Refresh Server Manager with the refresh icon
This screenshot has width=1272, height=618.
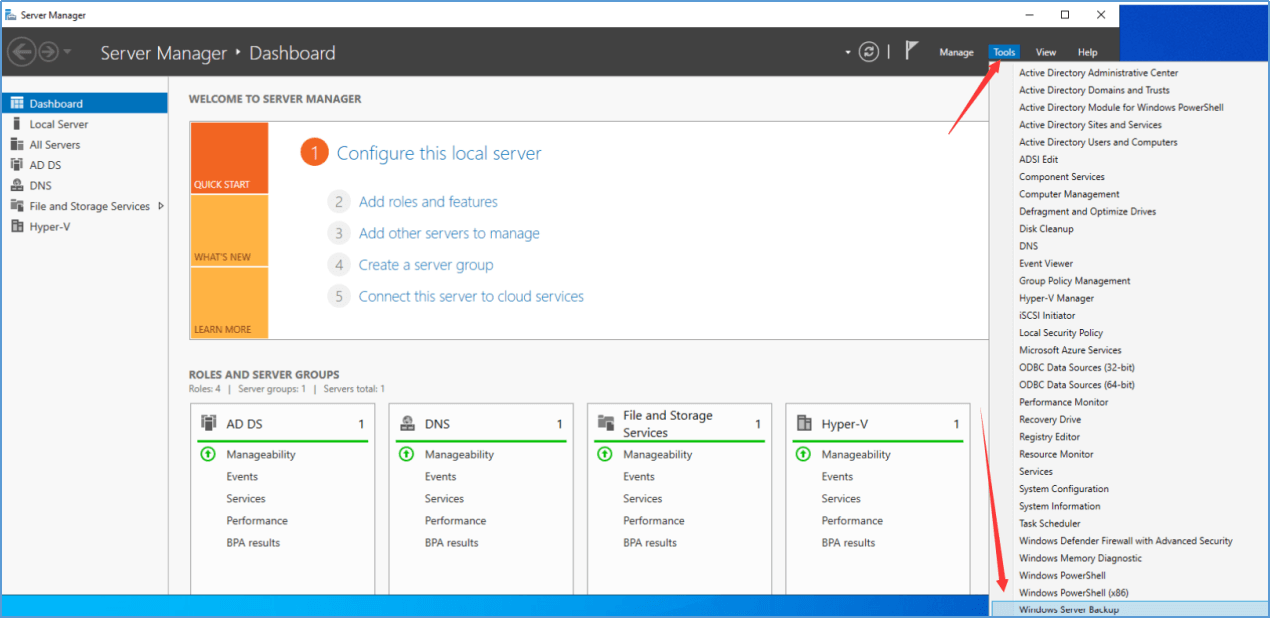[868, 51]
